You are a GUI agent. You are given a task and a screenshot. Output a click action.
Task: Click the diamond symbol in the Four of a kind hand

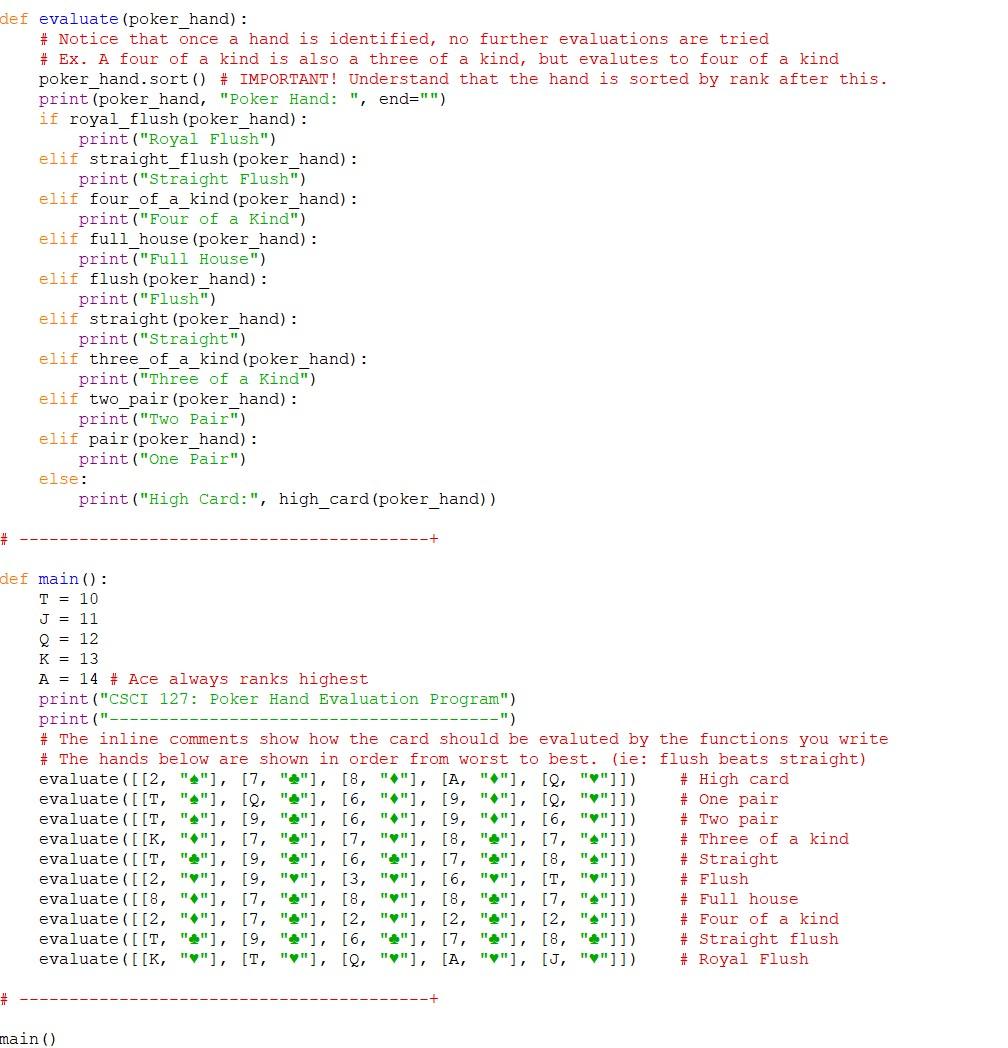(x=192, y=918)
